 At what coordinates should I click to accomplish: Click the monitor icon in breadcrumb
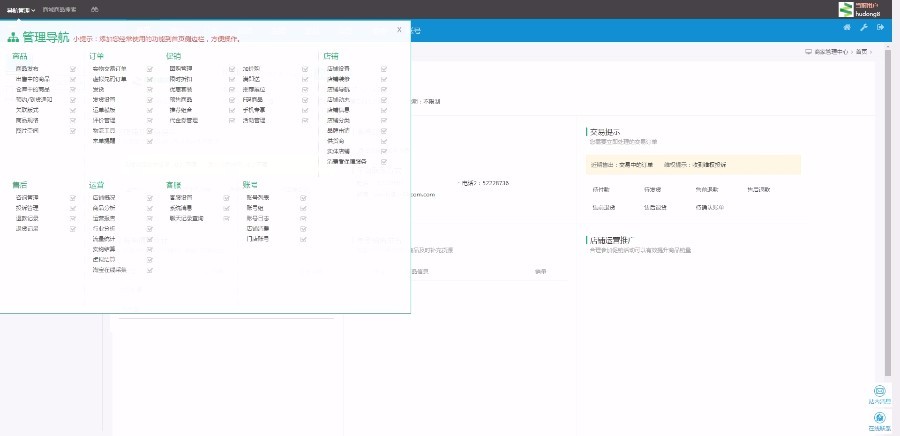pos(808,52)
